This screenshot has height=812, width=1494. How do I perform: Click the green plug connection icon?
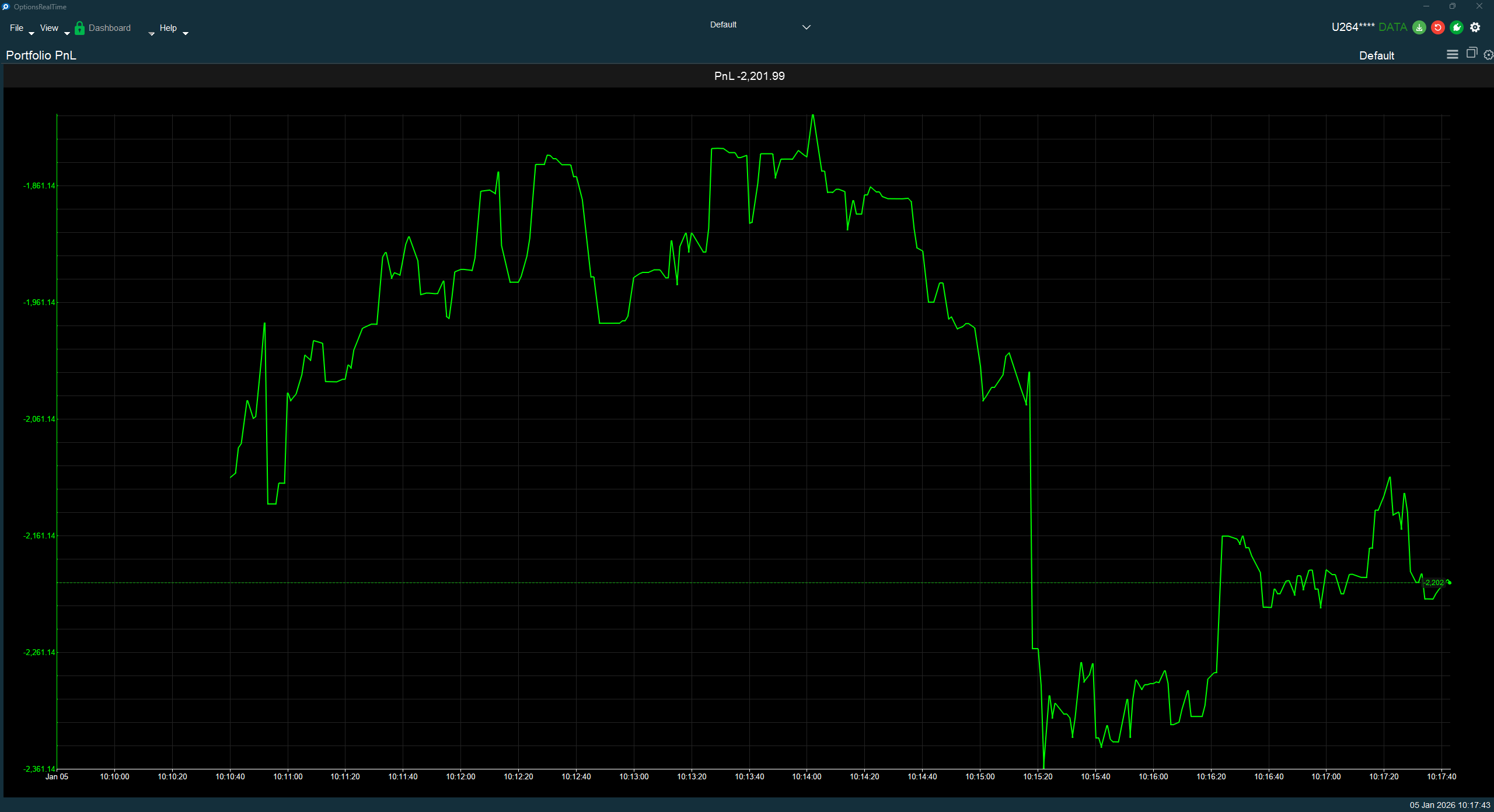1457,27
